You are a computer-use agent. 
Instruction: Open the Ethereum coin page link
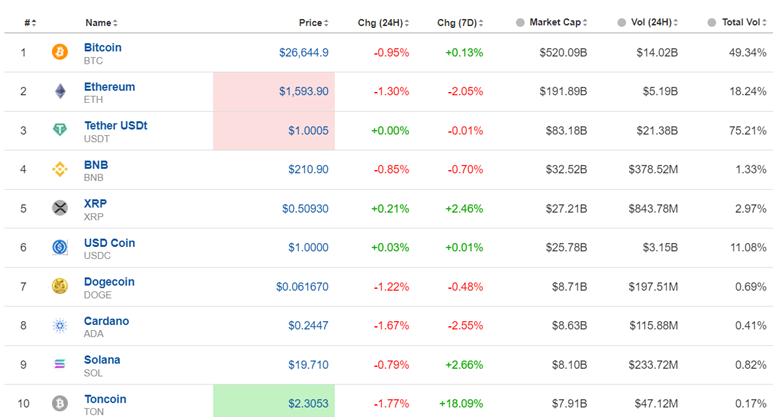click(109, 87)
